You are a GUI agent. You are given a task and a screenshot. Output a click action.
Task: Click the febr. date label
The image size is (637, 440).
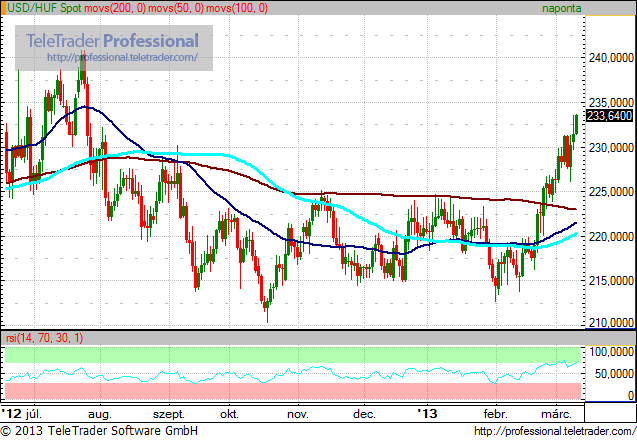pos(495,414)
